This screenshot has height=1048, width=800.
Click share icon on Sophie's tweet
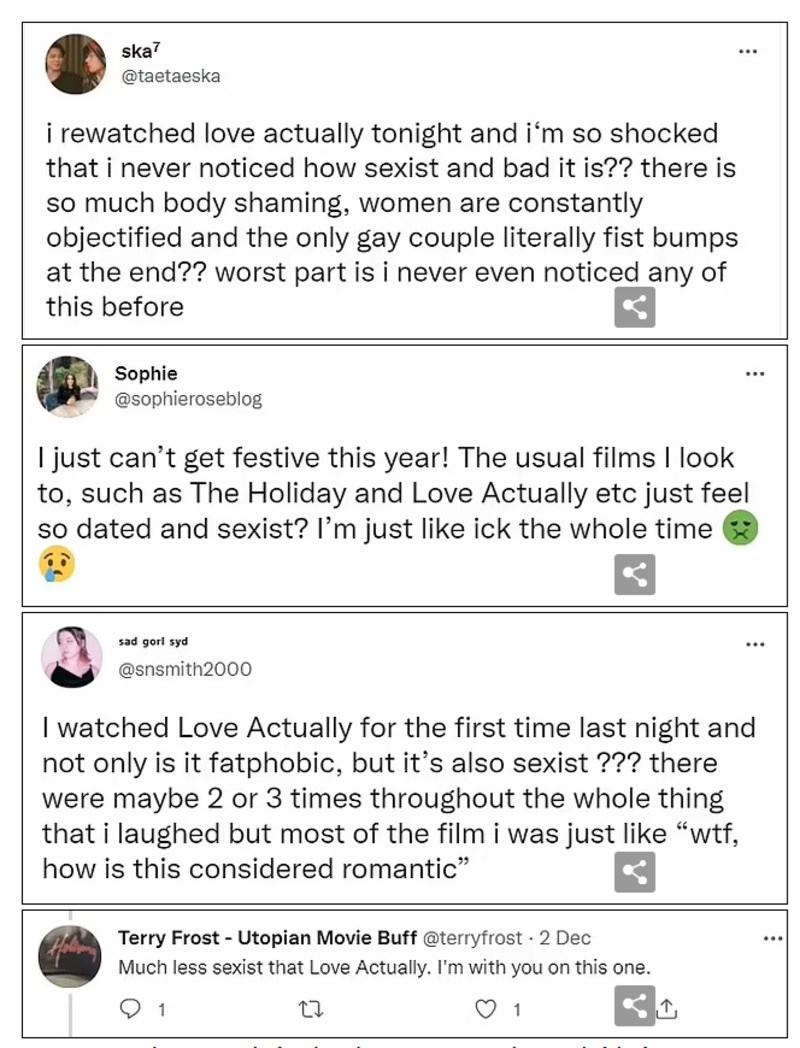click(634, 574)
